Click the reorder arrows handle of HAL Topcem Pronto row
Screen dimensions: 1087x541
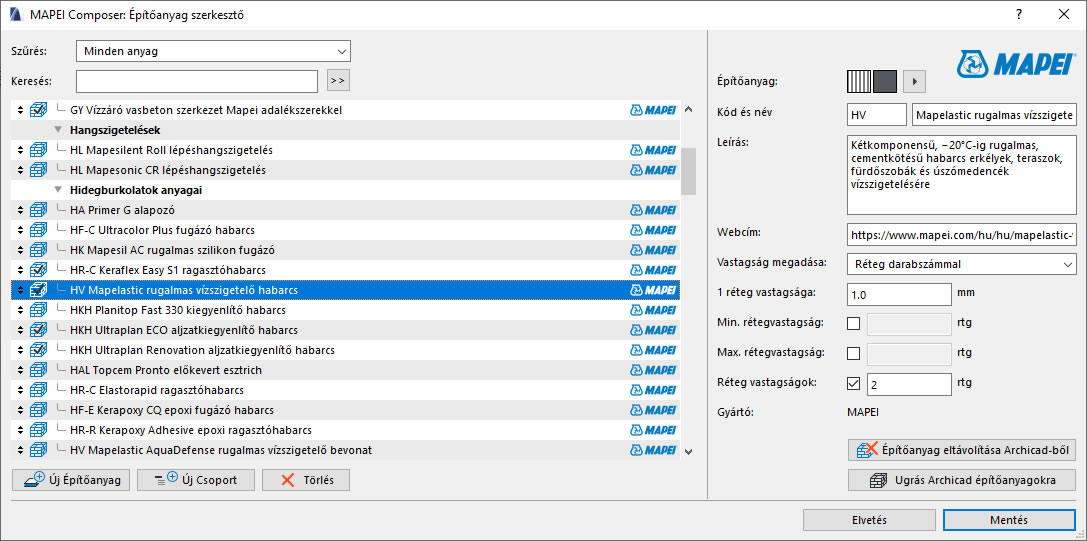(20, 370)
